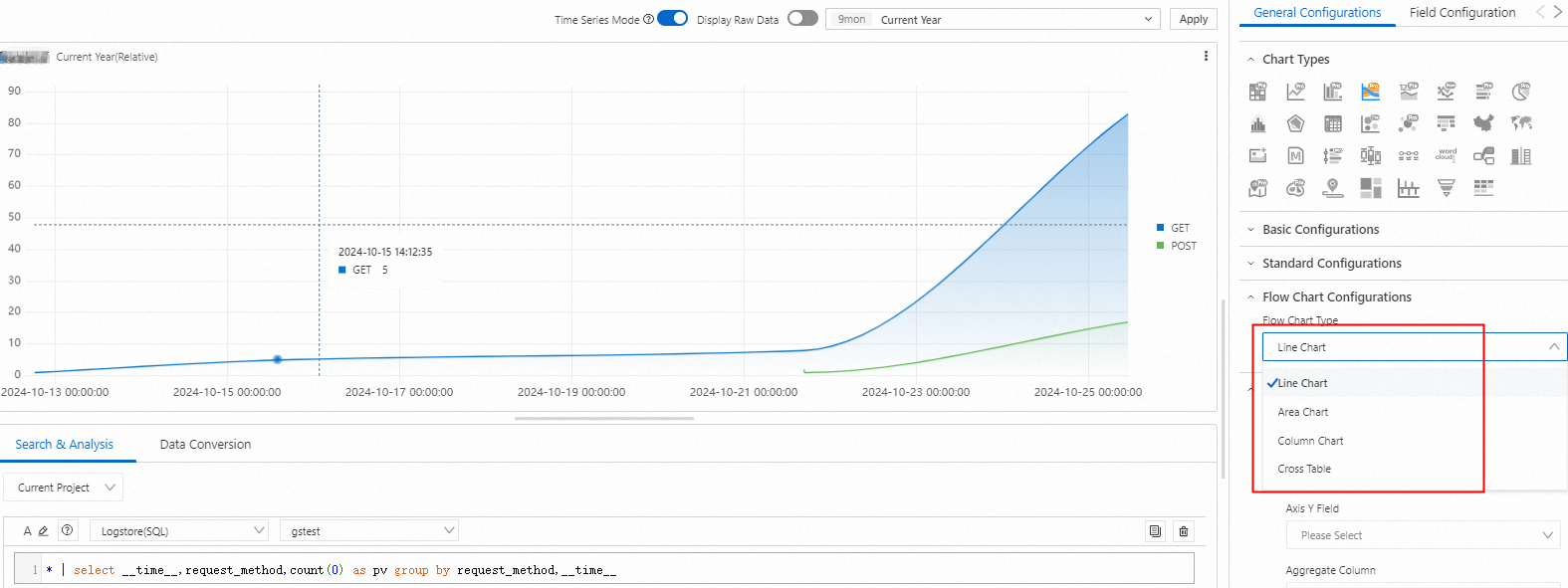Toggle the GET series in the legend
Screen dimensions: 1568x588
pos(1173,228)
